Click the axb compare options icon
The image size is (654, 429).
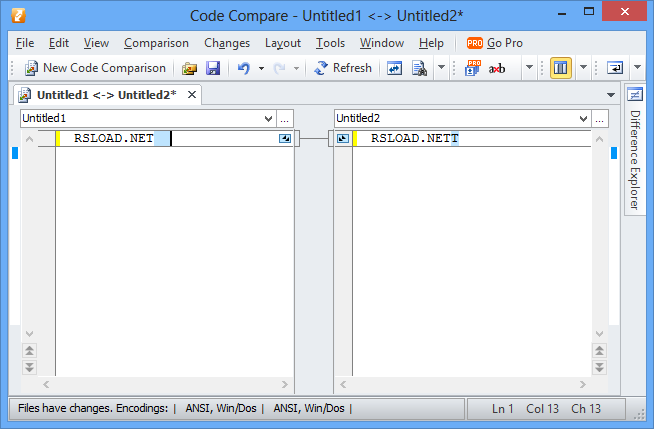(x=497, y=68)
